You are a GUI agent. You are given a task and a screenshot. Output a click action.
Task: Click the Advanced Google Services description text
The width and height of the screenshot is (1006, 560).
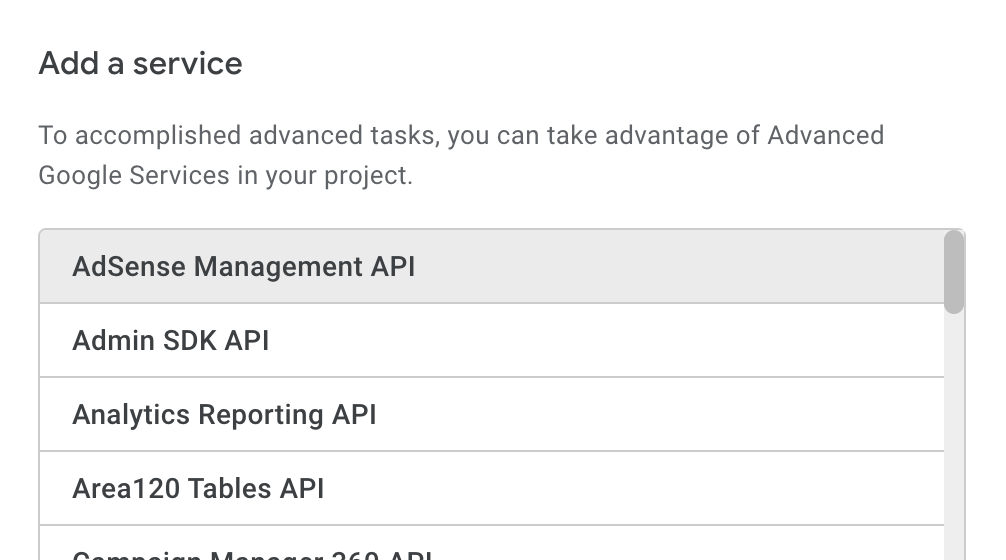click(x=461, y=155)
